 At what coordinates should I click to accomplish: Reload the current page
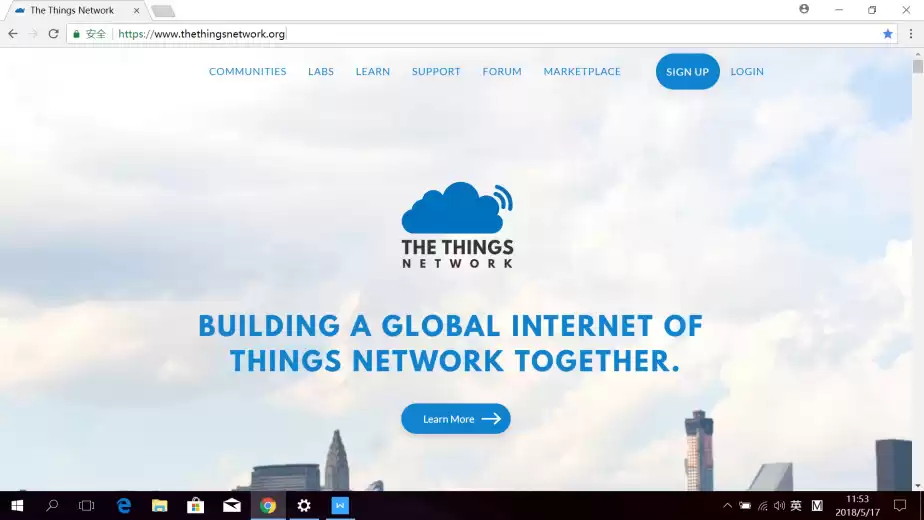[54, 34]
